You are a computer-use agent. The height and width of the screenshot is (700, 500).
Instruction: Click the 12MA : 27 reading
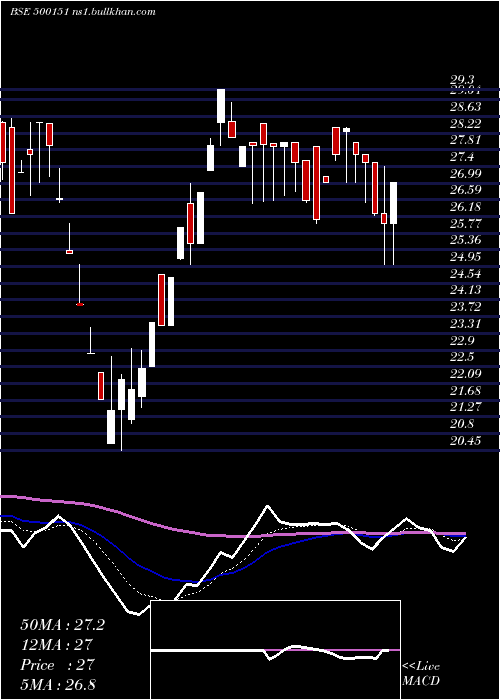tap(56, 645)
